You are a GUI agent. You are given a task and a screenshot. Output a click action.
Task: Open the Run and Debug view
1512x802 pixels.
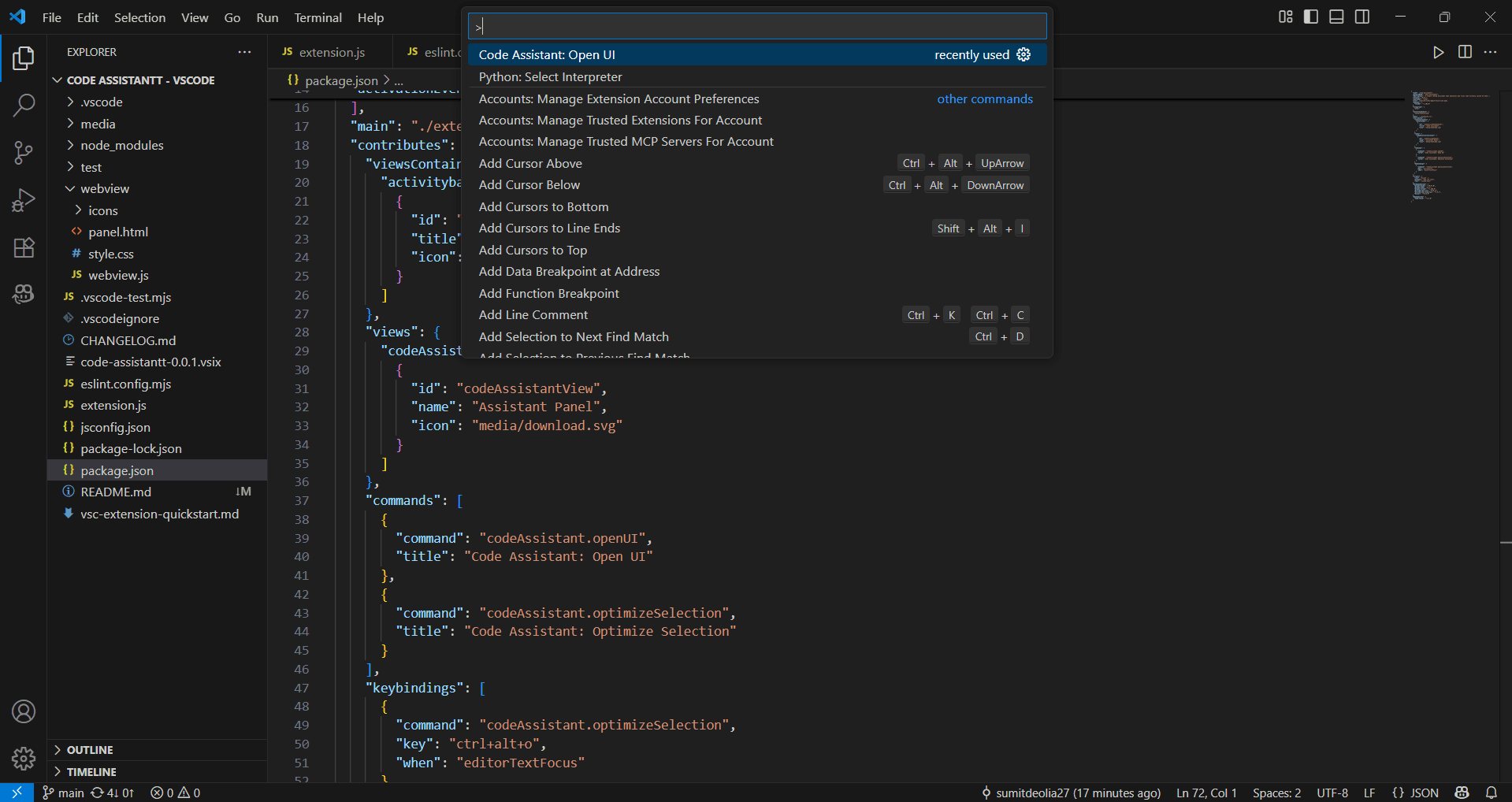click(x=24, y=200)
